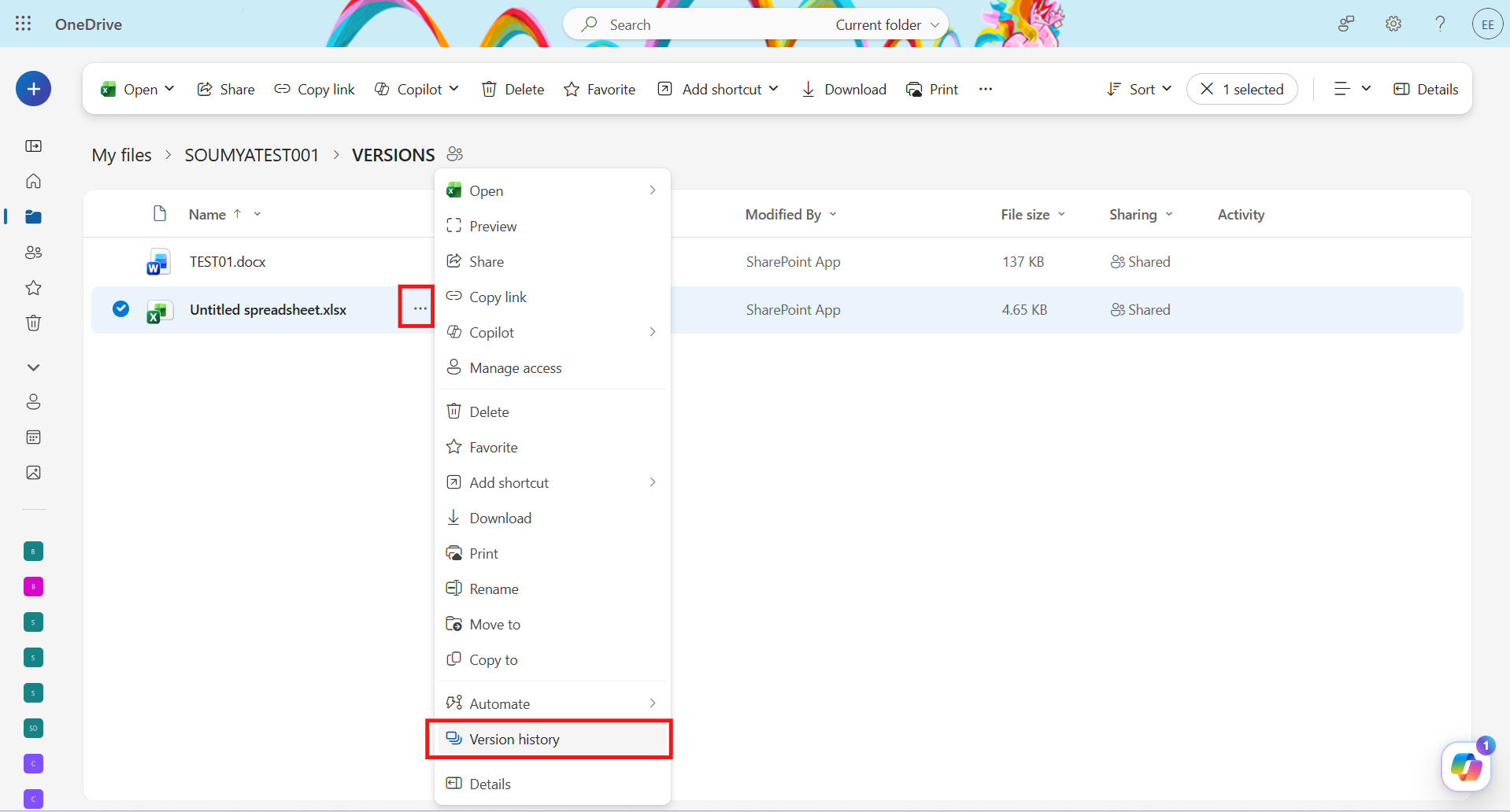Toggle the left navigation pane icon
Screen dimensions: 1510x812
tap(33, 146)
